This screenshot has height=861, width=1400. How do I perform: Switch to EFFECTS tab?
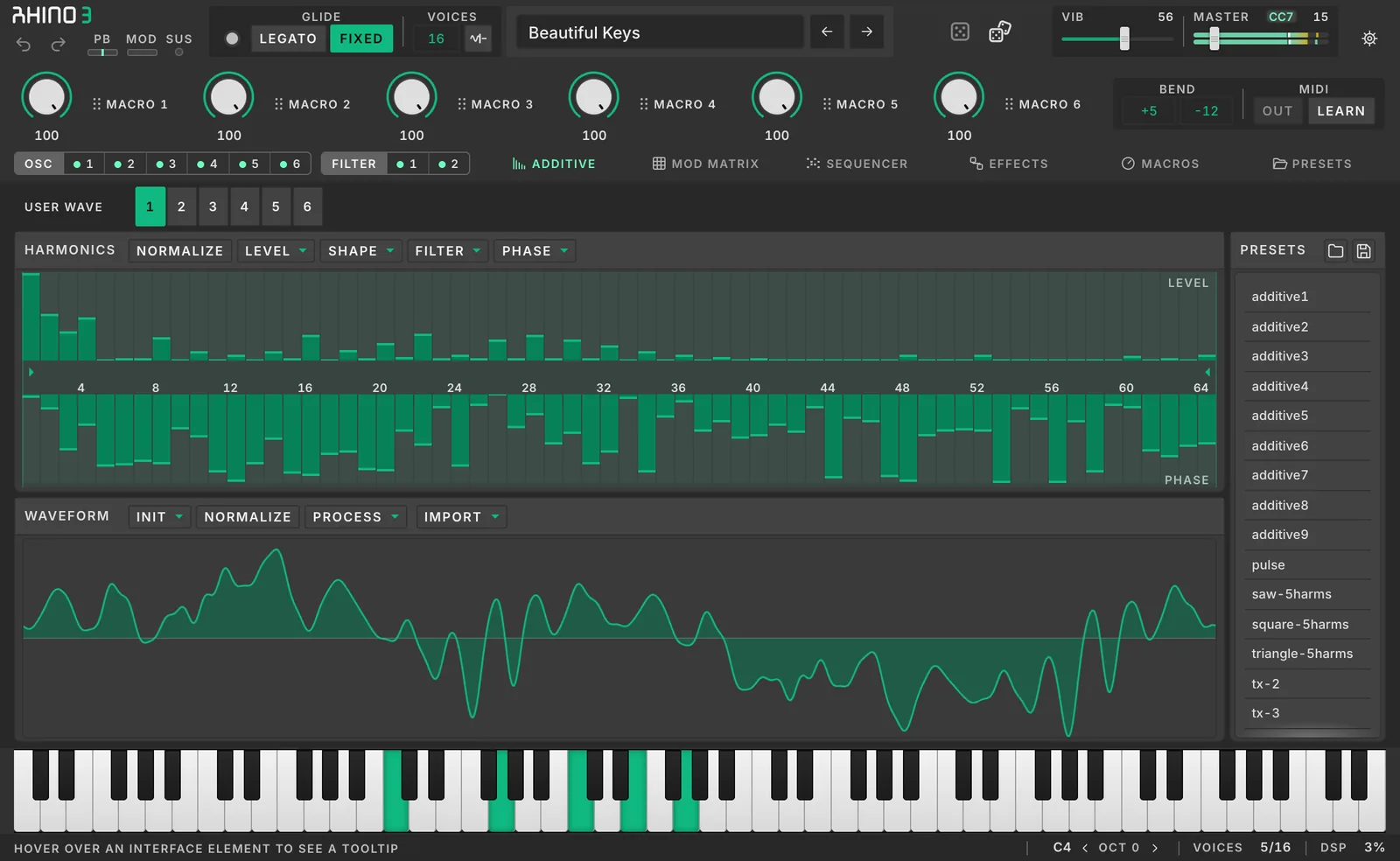(1008, 164)
